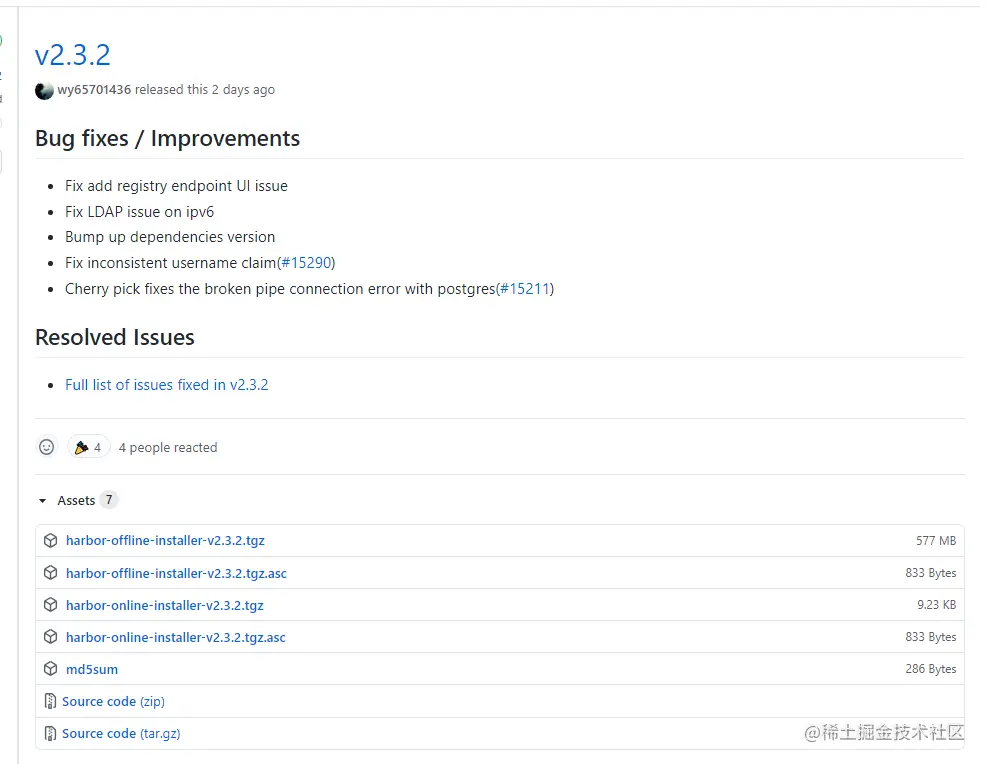Click package icon beside md5sum
986x764 pixels.
point(51,669)
